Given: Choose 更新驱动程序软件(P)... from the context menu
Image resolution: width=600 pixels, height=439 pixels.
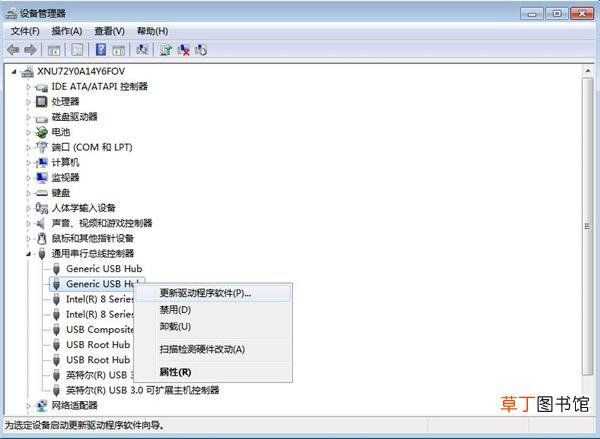Looking at the screenshot, I should click(213, 293).
